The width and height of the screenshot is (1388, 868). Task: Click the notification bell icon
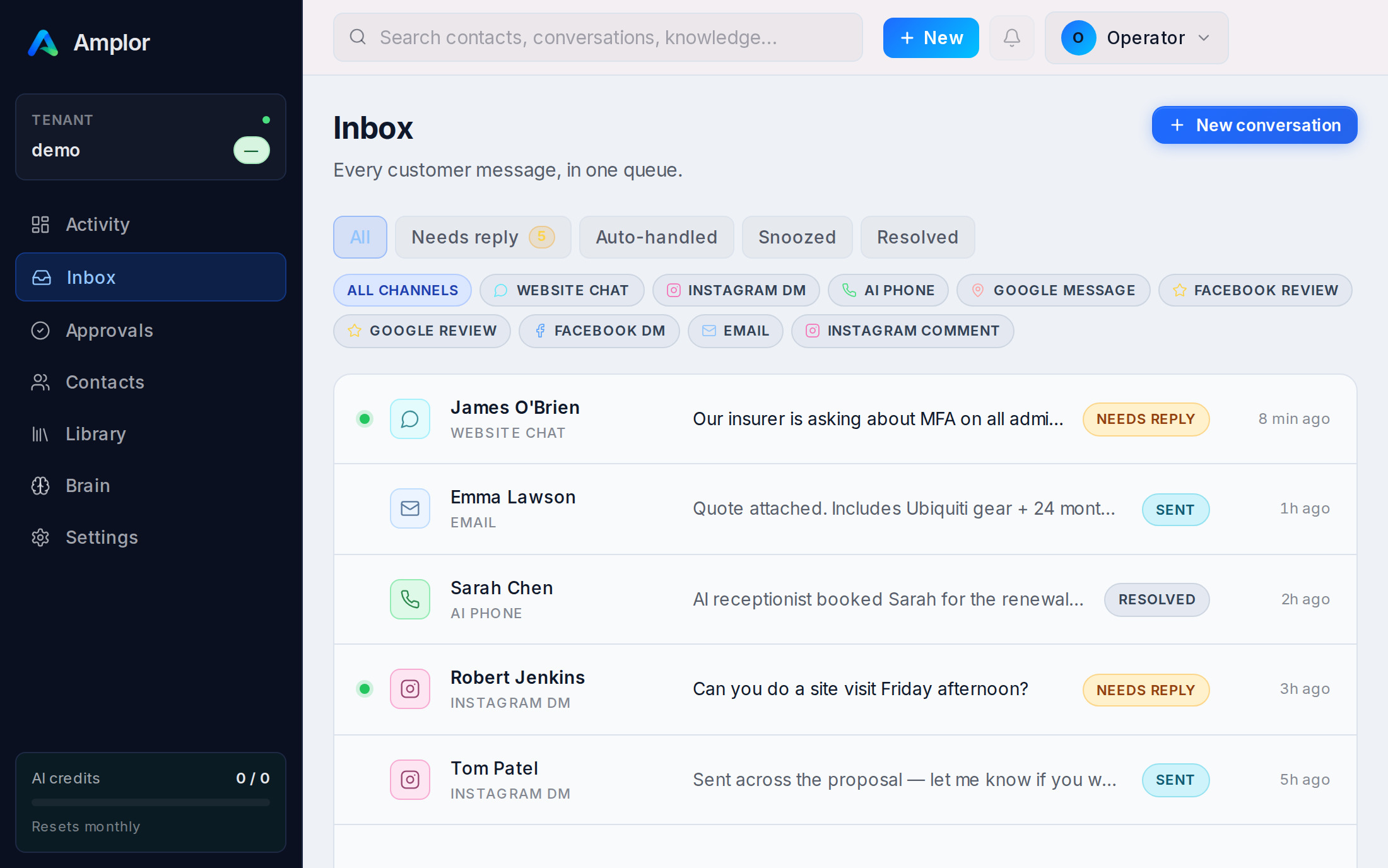click(1012, 38)
